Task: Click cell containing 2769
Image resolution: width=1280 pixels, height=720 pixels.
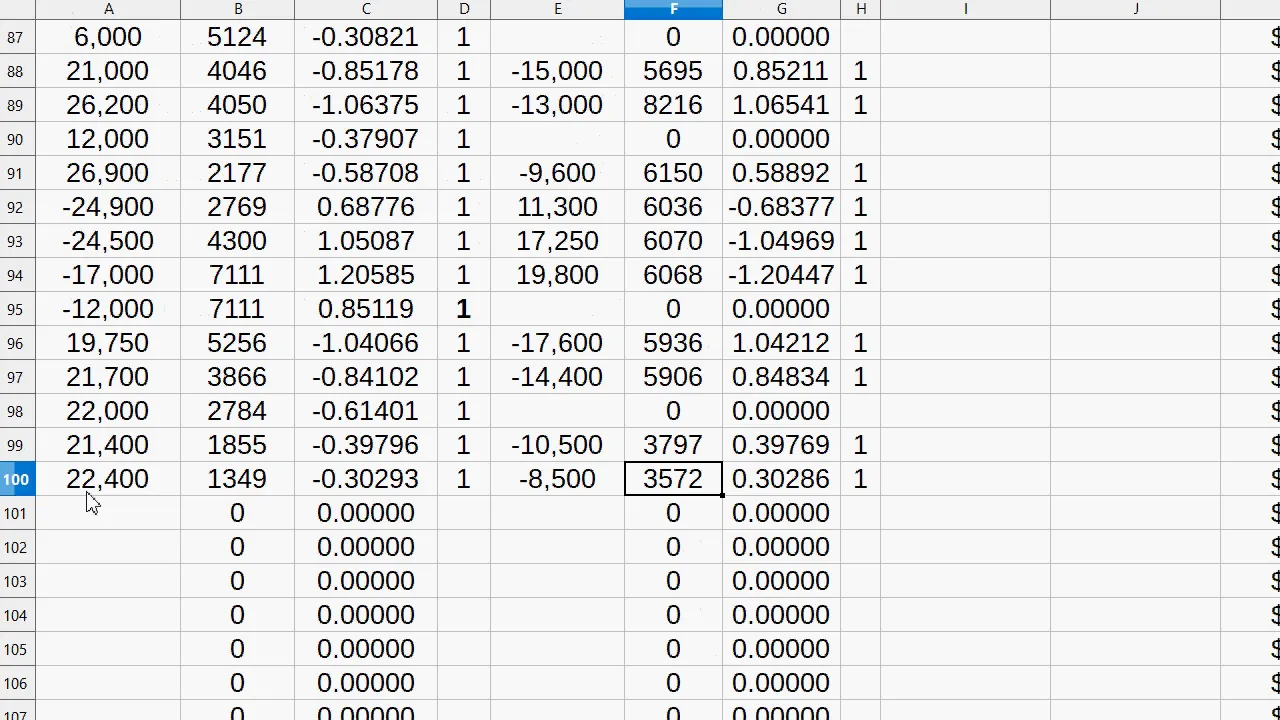Action: point(237,207)
